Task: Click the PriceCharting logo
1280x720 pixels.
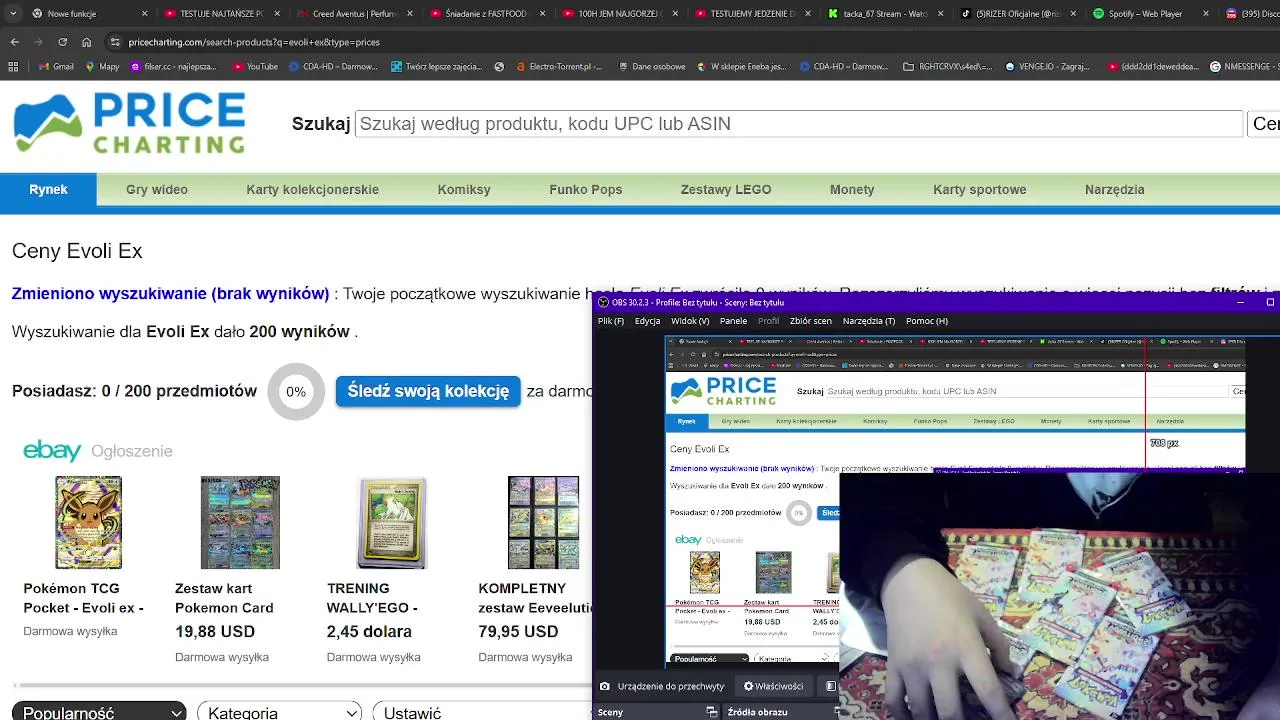Action: (129, 124)
